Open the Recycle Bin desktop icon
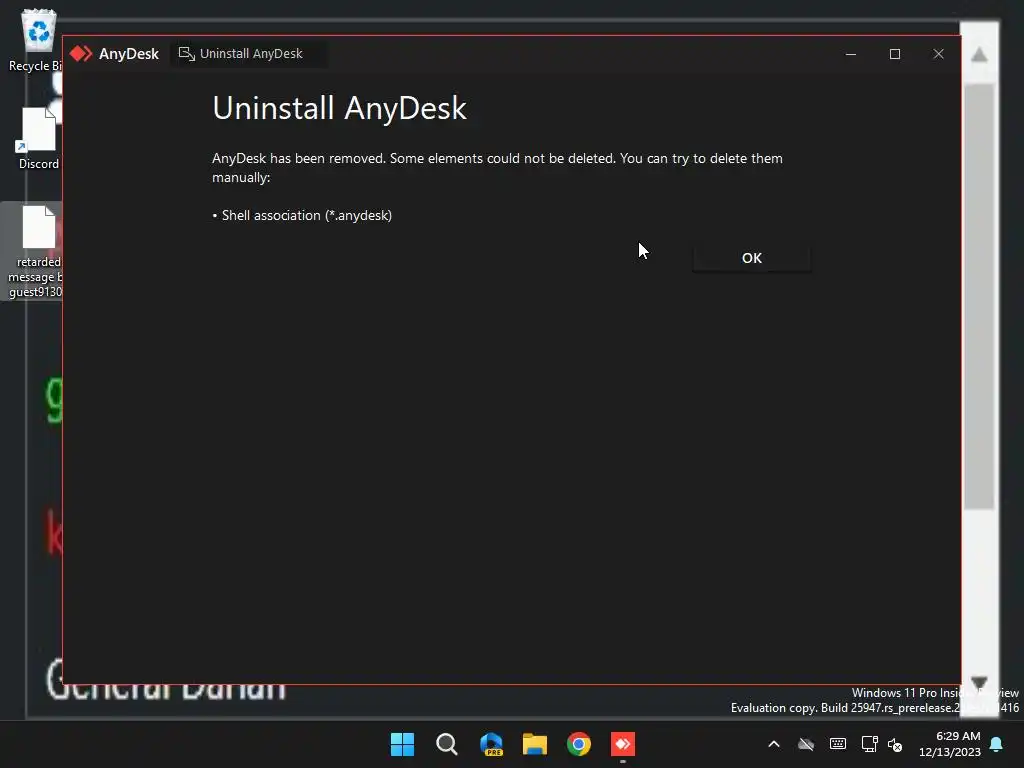This screenshot has height=768, width=1024. coord(36,40)
